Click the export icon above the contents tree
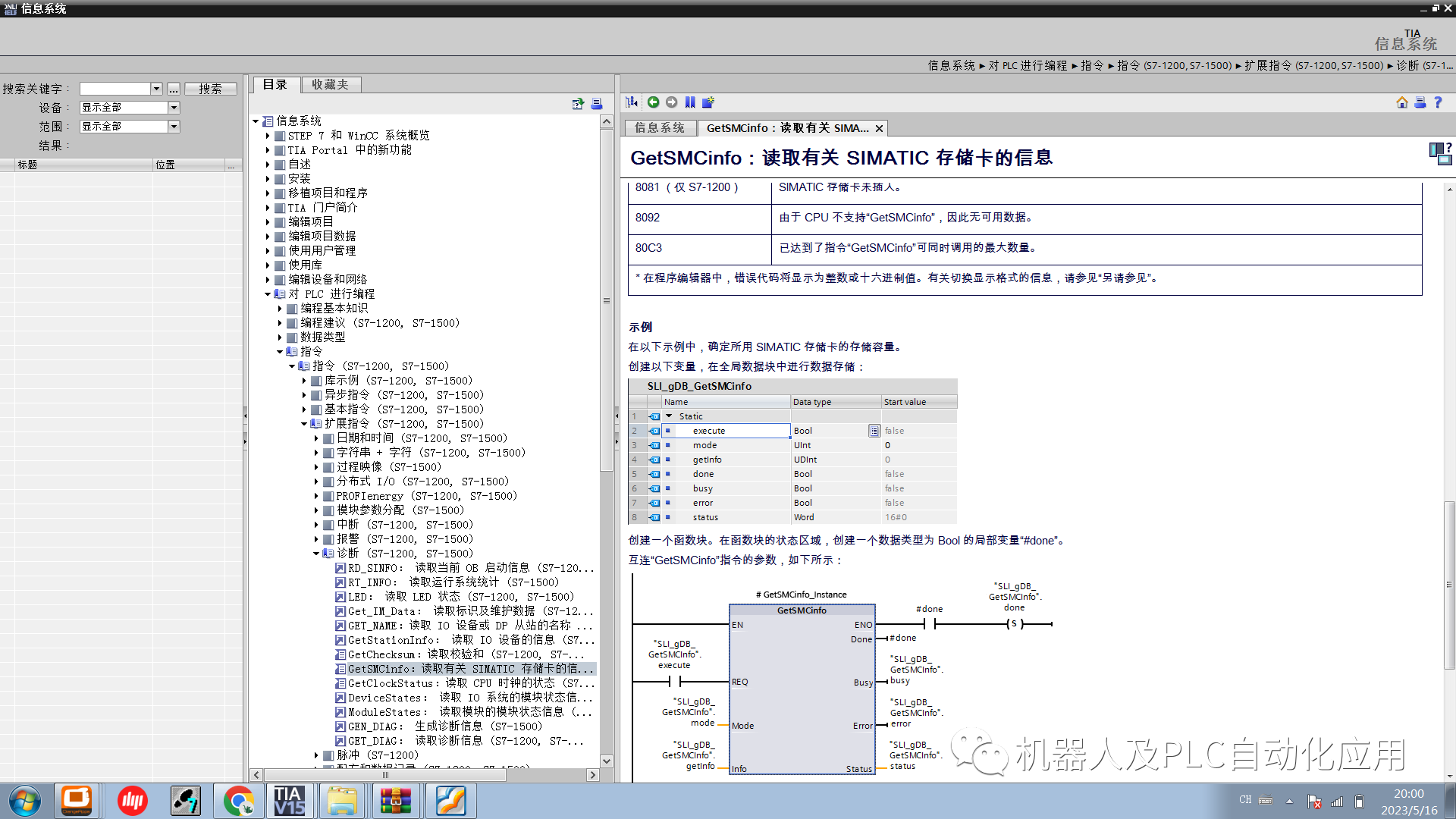 tap(579, 104)
